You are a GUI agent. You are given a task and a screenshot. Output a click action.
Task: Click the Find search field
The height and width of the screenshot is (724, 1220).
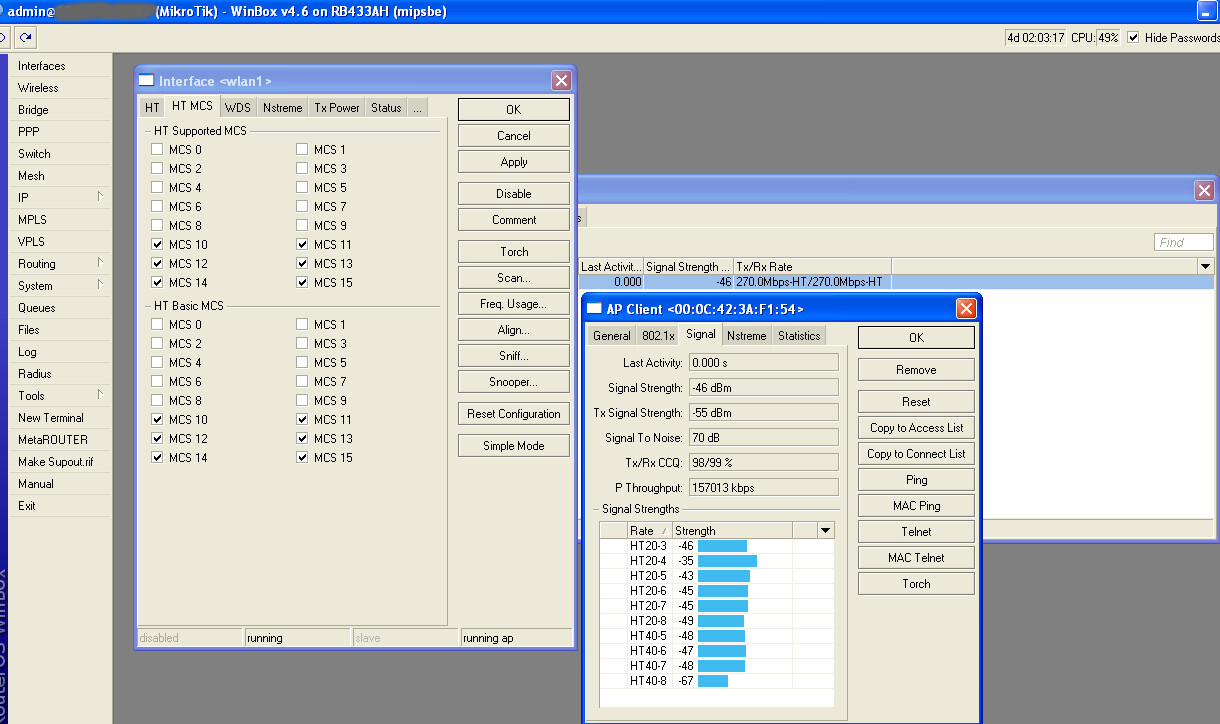click(x=1183, y=242)
